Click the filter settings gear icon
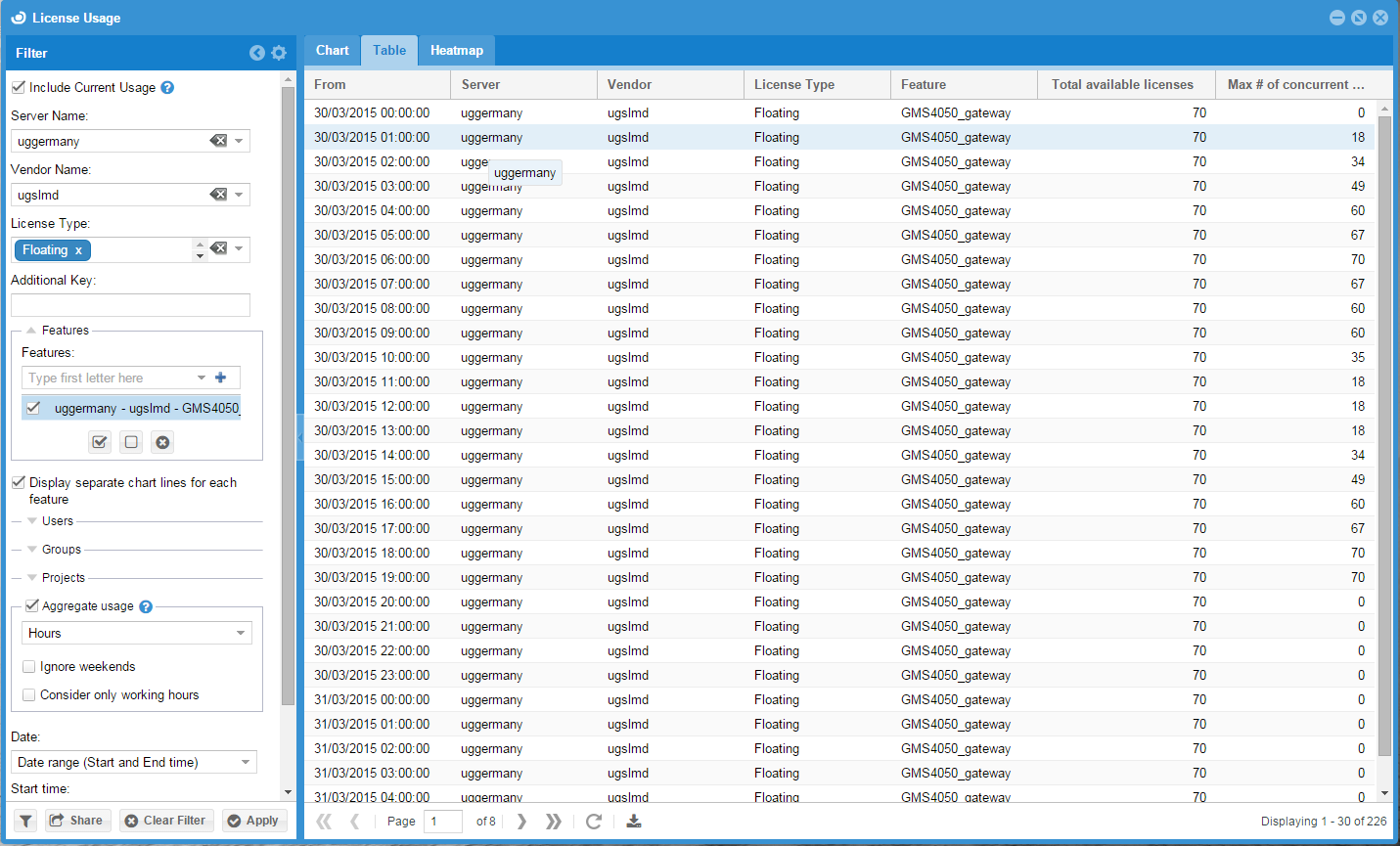The width and height of the screenshot is (1400, 846). click(x=279, y=53)
